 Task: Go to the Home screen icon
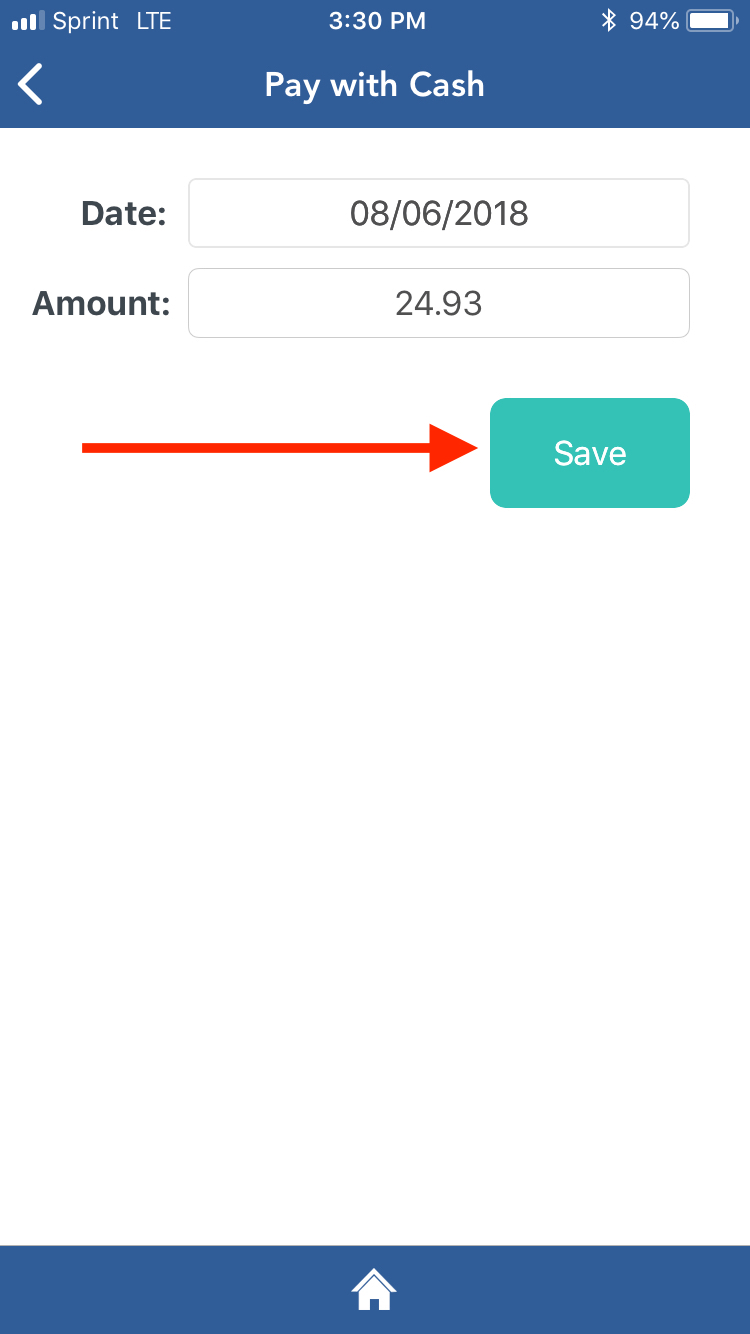click(374, 1290)
